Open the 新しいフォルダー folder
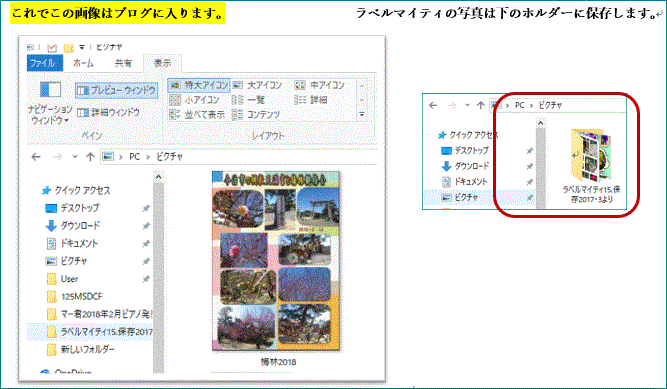 point(80,349)
